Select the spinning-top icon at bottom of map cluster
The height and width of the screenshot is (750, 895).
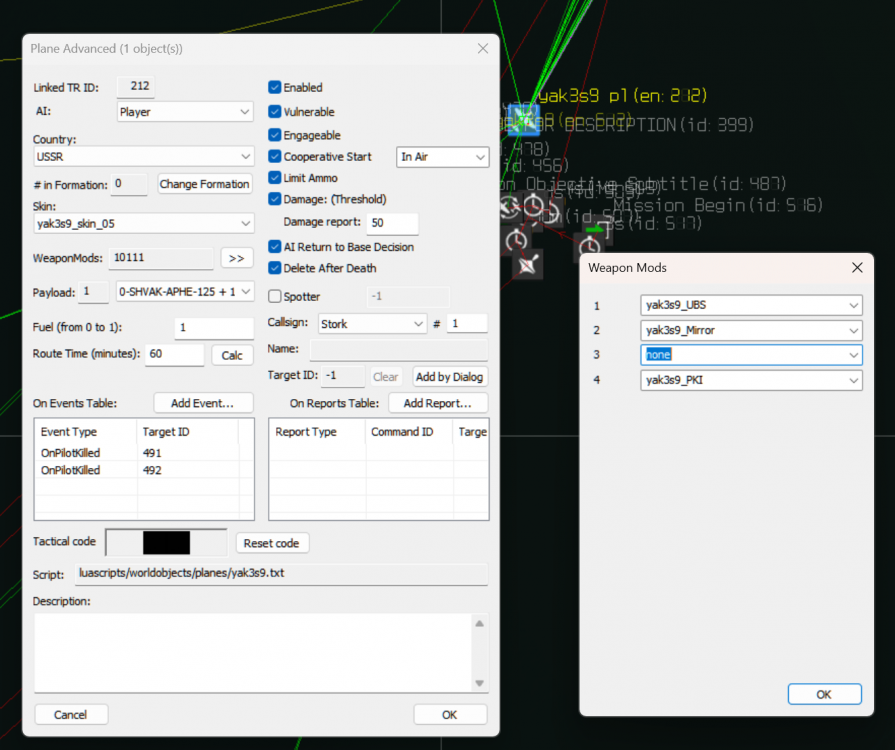click(527, 264)
